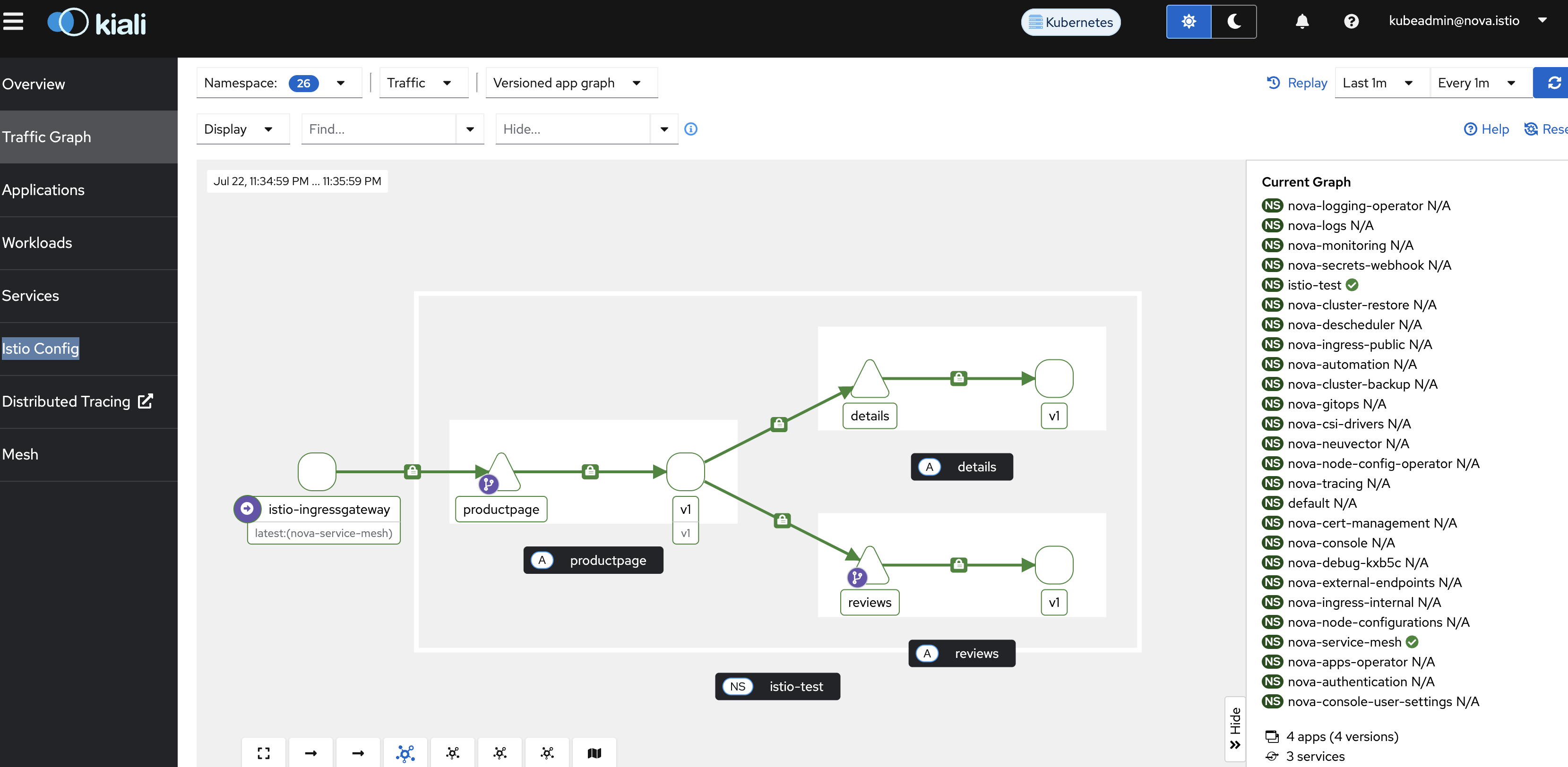Switch to the dark theme
Image resolution: width=1568 pixels, height=767 pixels.
pyautogui.click(x=1234, y=22)
